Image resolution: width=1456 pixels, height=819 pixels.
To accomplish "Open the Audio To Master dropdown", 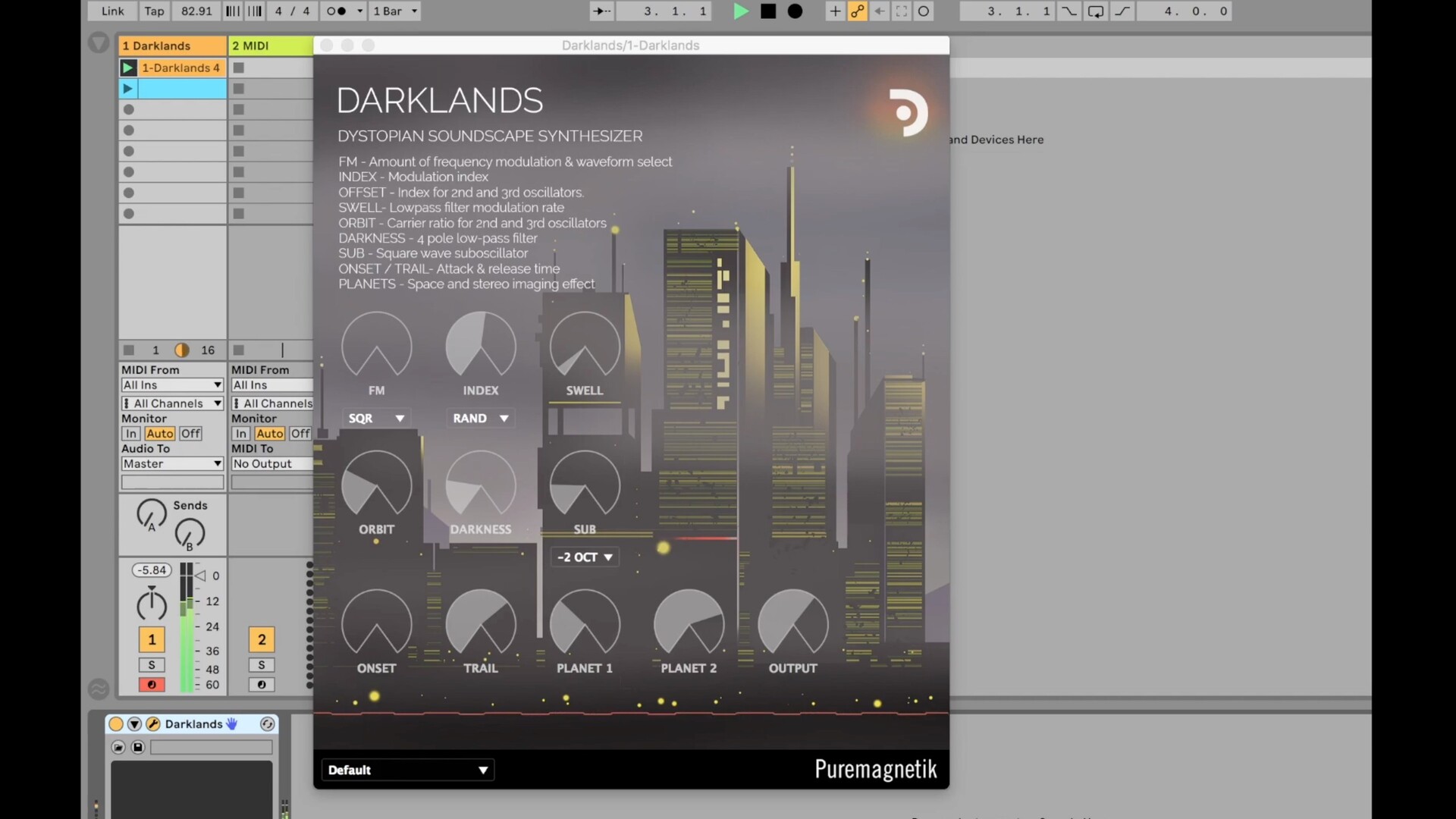I will [172, 464].
